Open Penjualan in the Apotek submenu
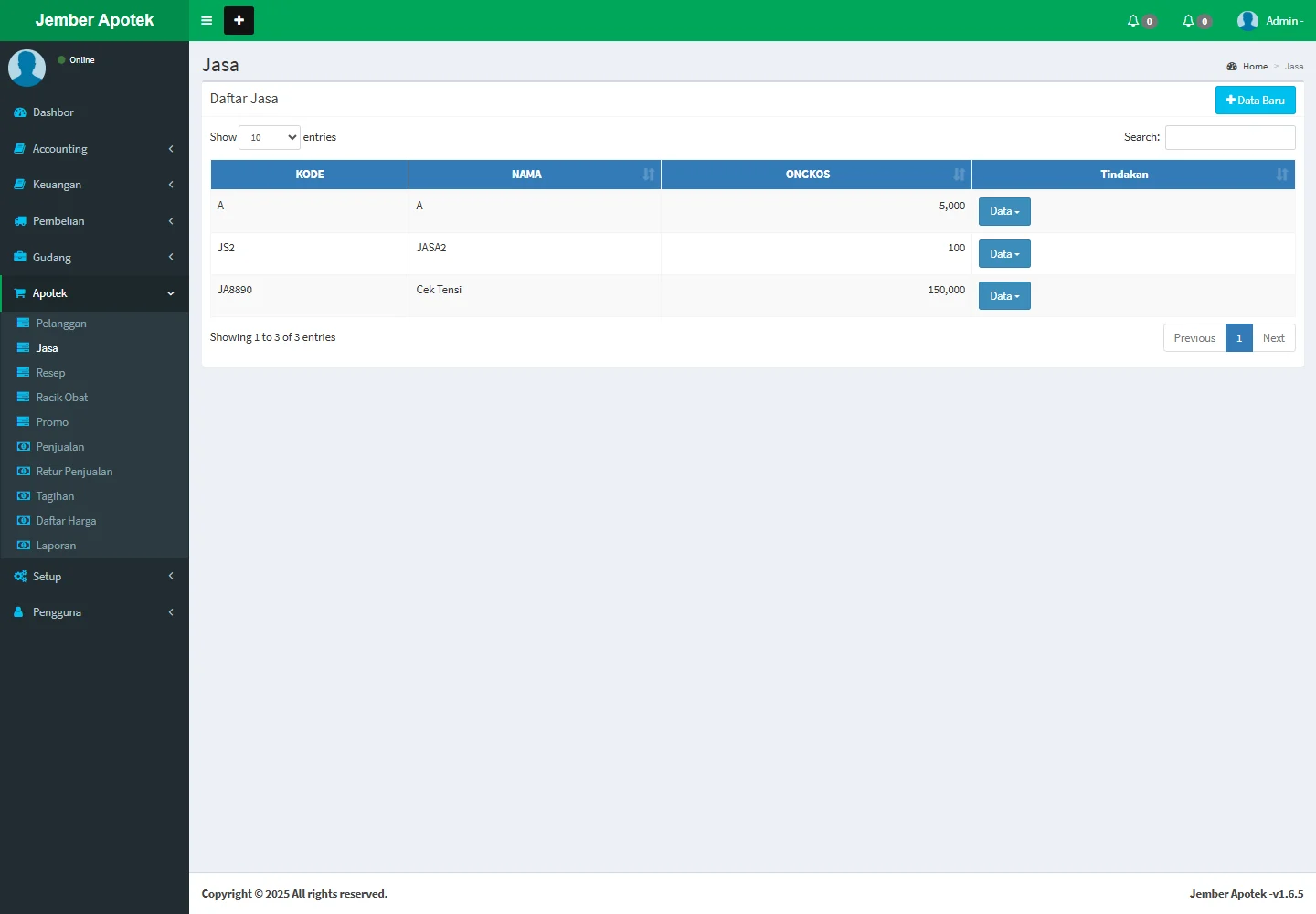Screen dimensions: 1316x914 pos(60,447)
